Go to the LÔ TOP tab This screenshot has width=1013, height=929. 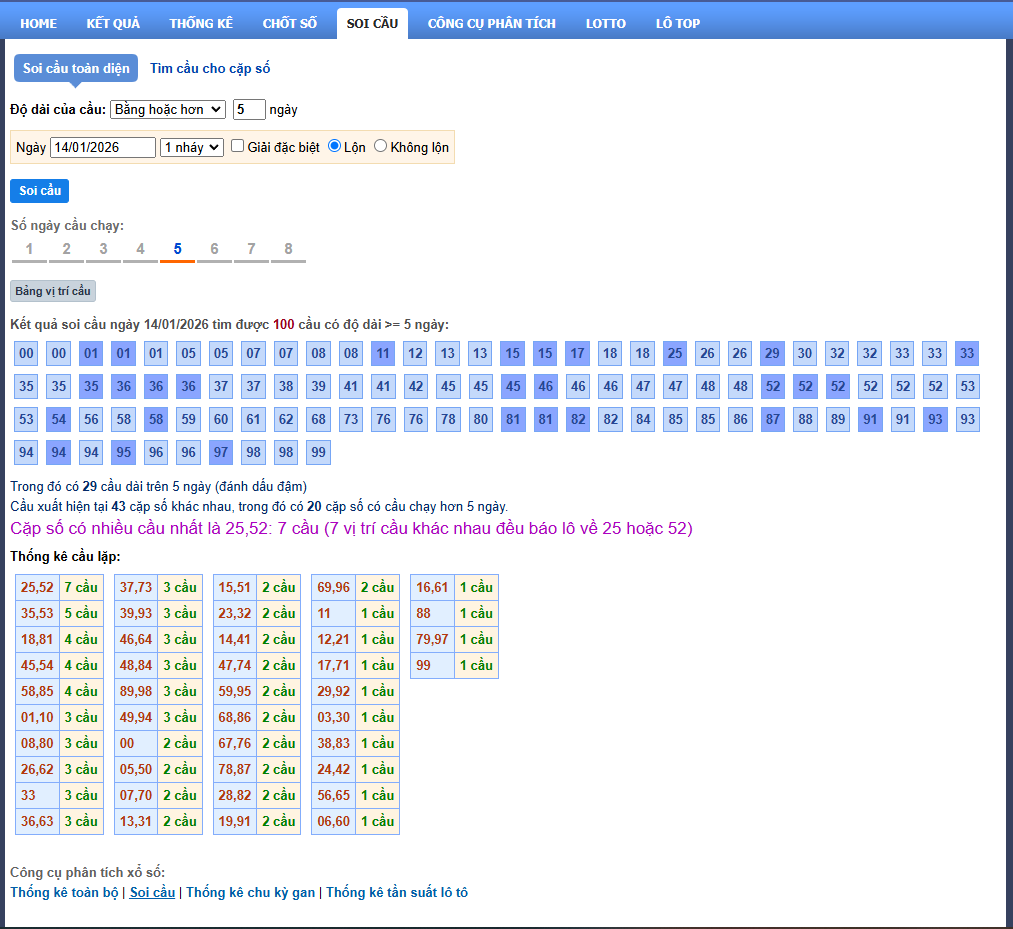(x=678, y=23)
